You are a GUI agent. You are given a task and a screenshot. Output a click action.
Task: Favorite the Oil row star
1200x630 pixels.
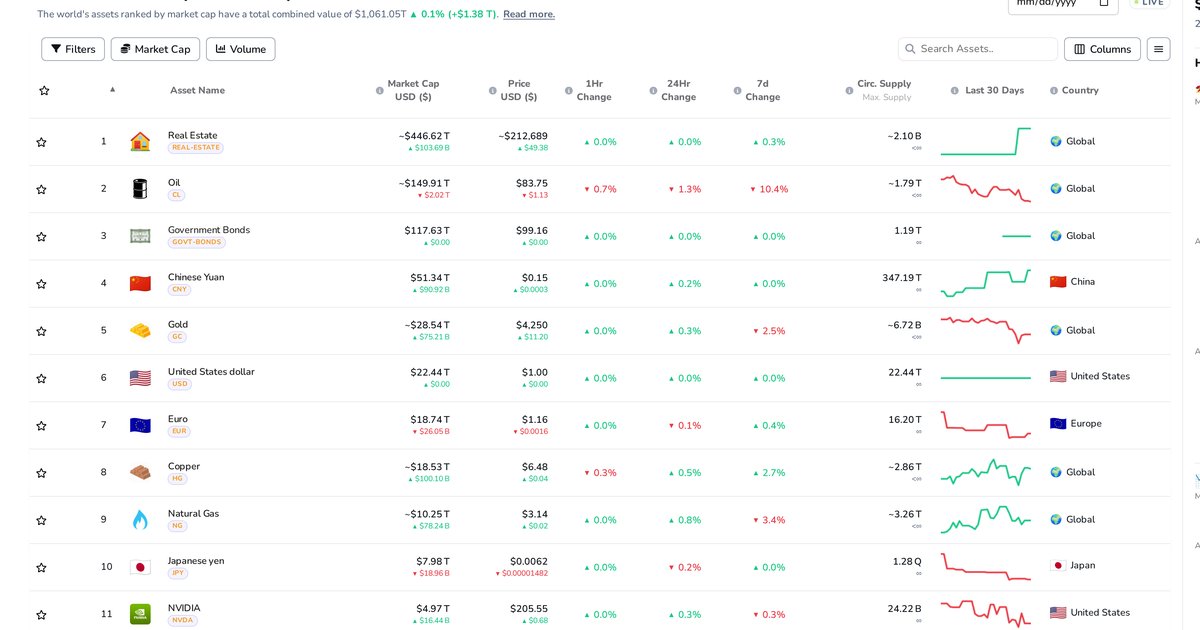click(x=41, y=189)
